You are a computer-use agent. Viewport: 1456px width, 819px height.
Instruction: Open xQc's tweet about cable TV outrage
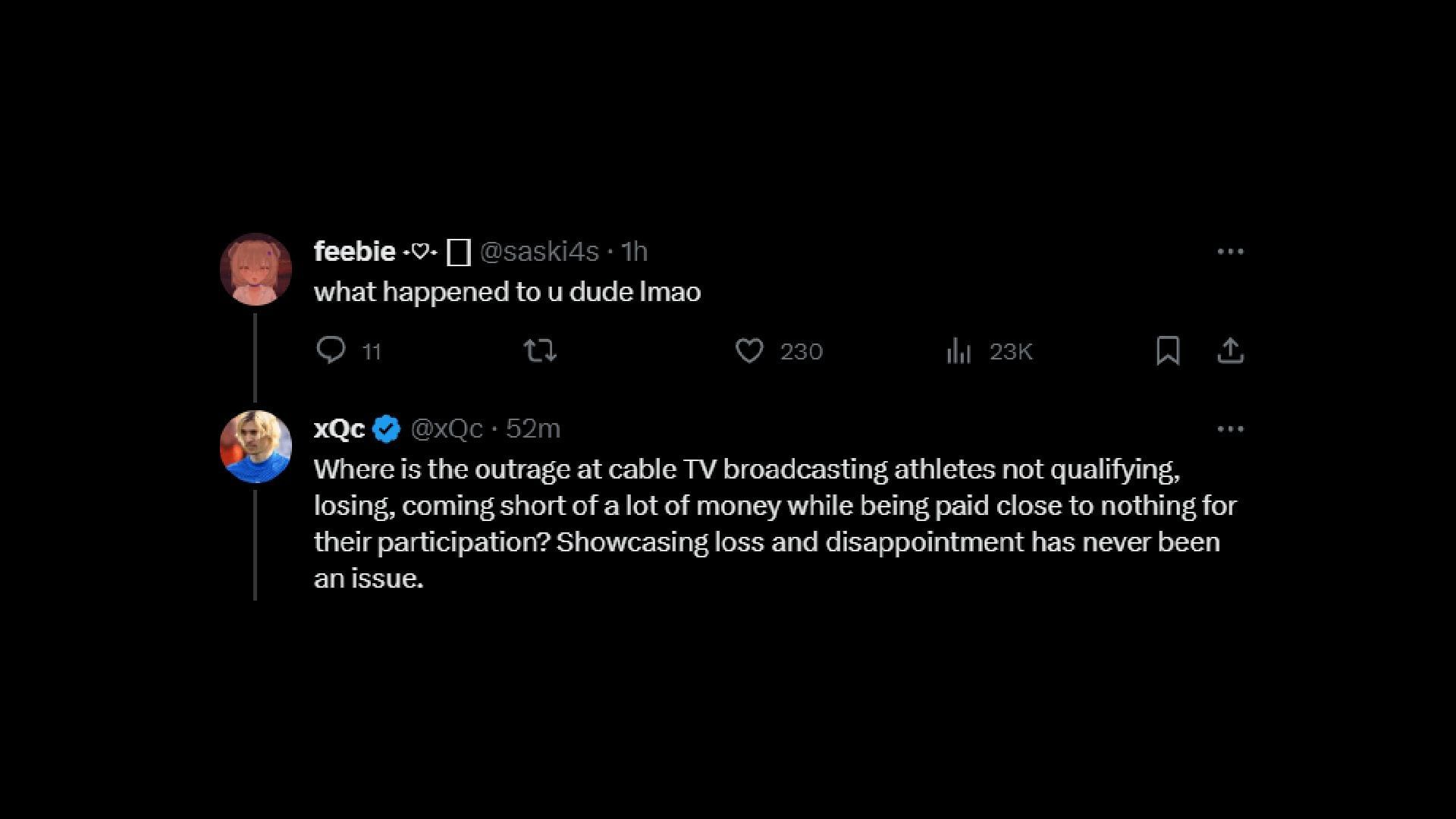pyautogui.click(x=758, y=523)
